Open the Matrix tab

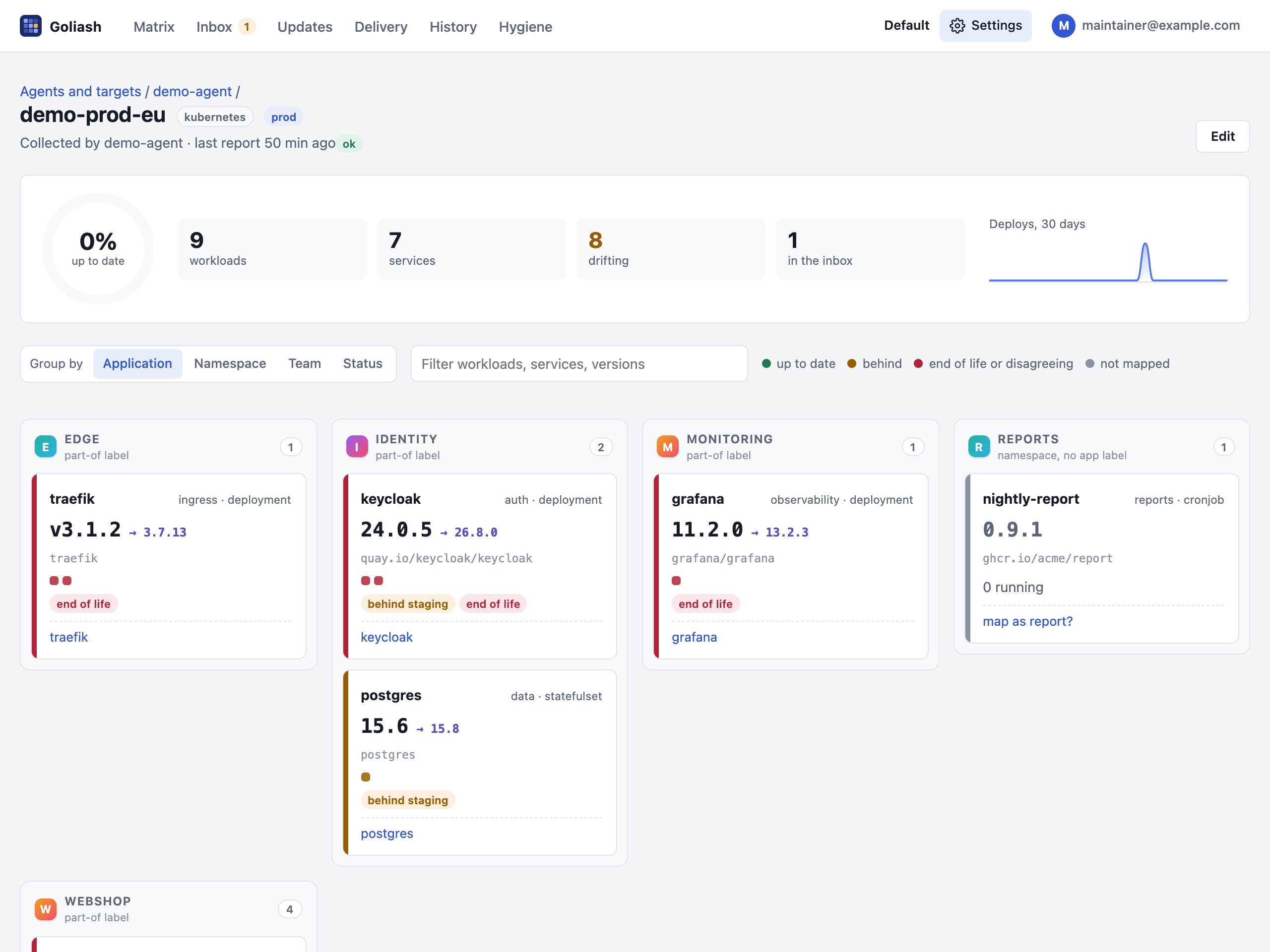point(154,26)
